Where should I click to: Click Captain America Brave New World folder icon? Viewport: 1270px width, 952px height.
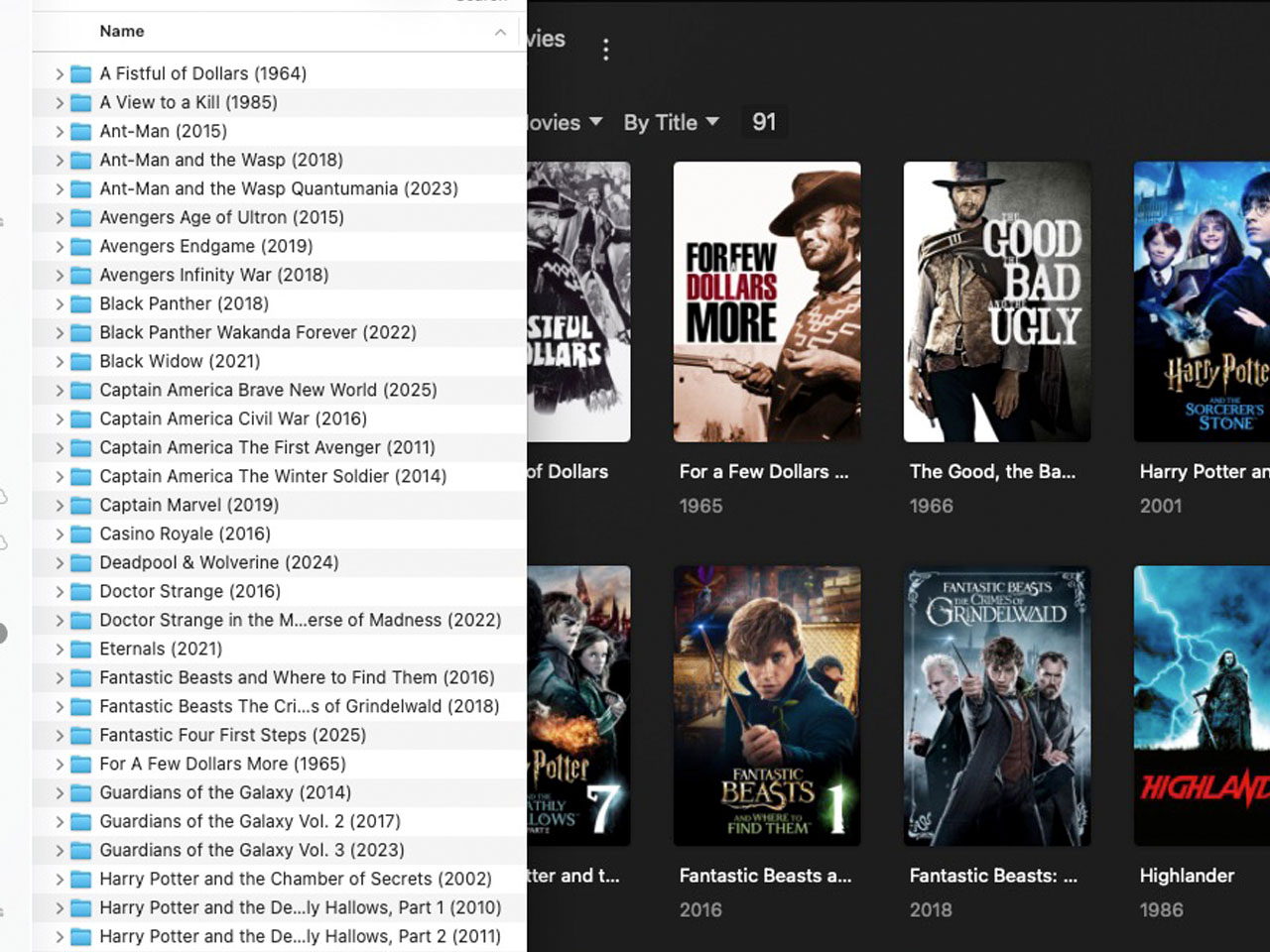click(x=81, y=391)
